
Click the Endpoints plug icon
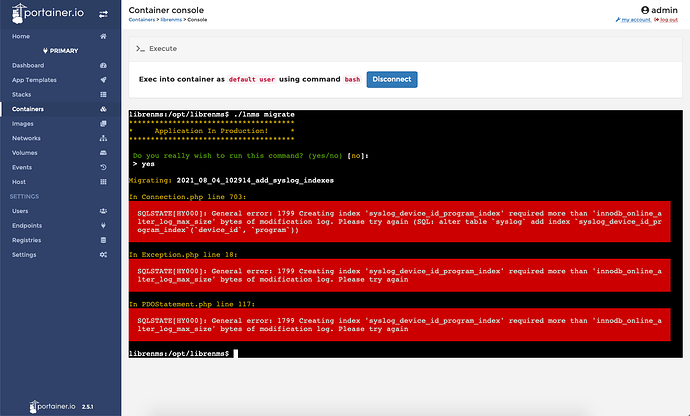[x=103, y=225]
